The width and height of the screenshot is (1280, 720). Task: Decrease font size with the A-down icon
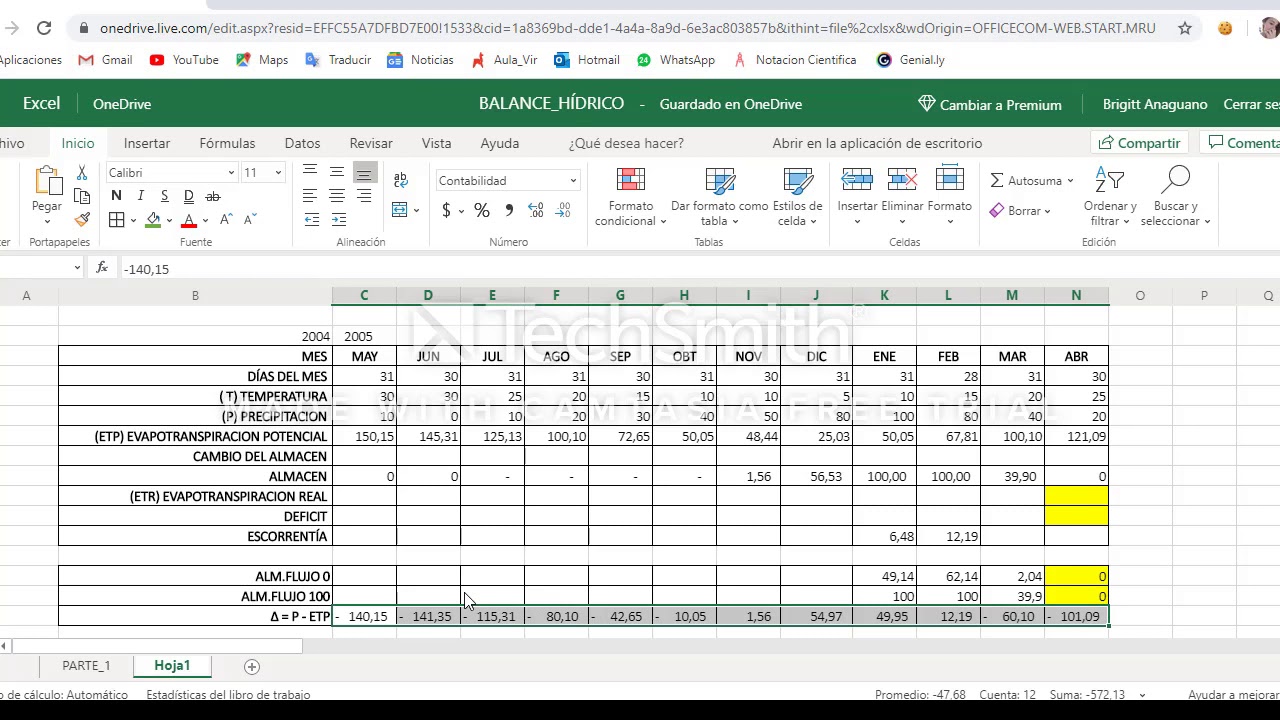(x=250, y=219)
